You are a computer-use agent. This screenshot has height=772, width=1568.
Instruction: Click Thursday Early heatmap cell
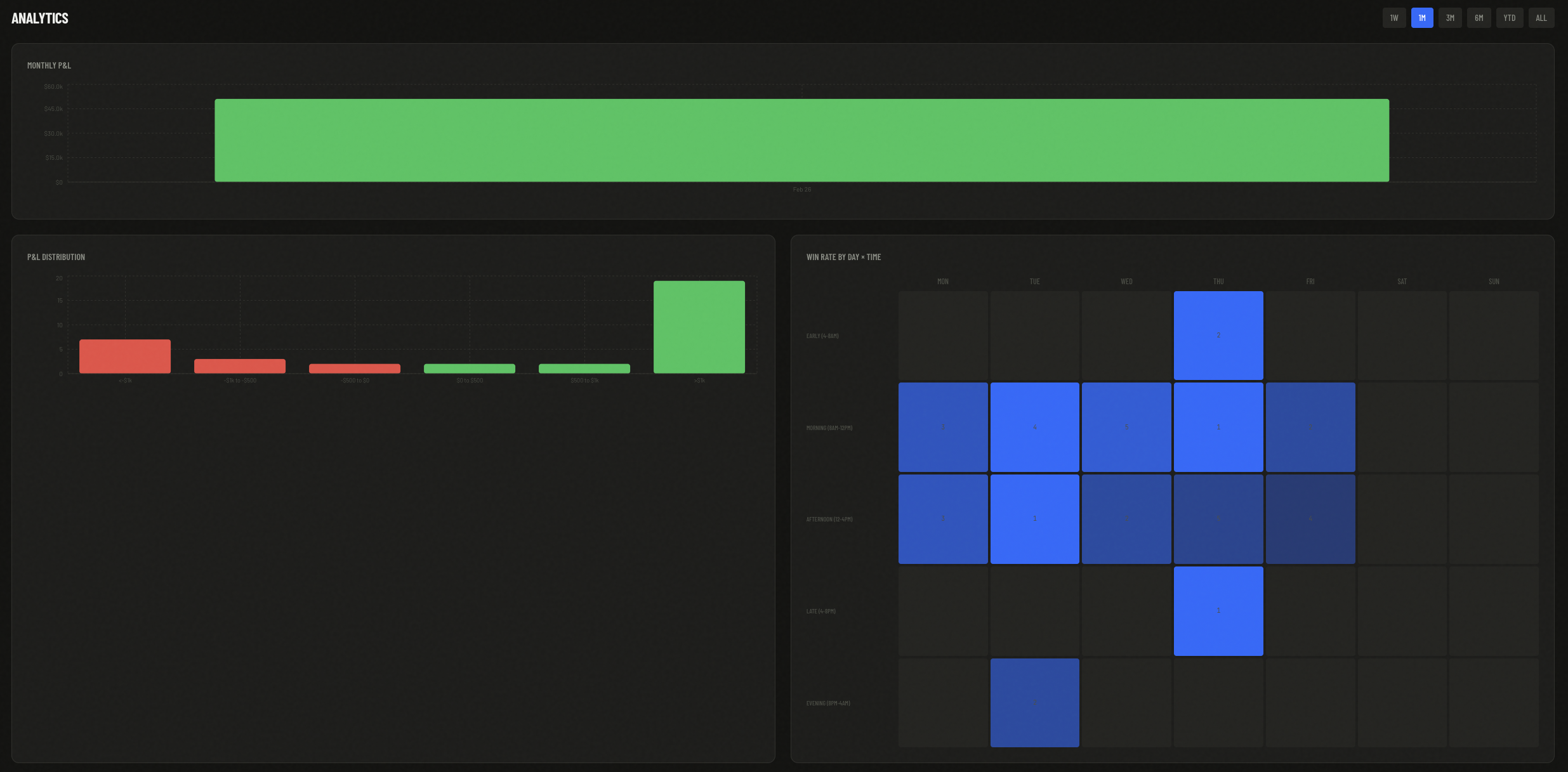pyautogui.click(x=1218, y=336)
